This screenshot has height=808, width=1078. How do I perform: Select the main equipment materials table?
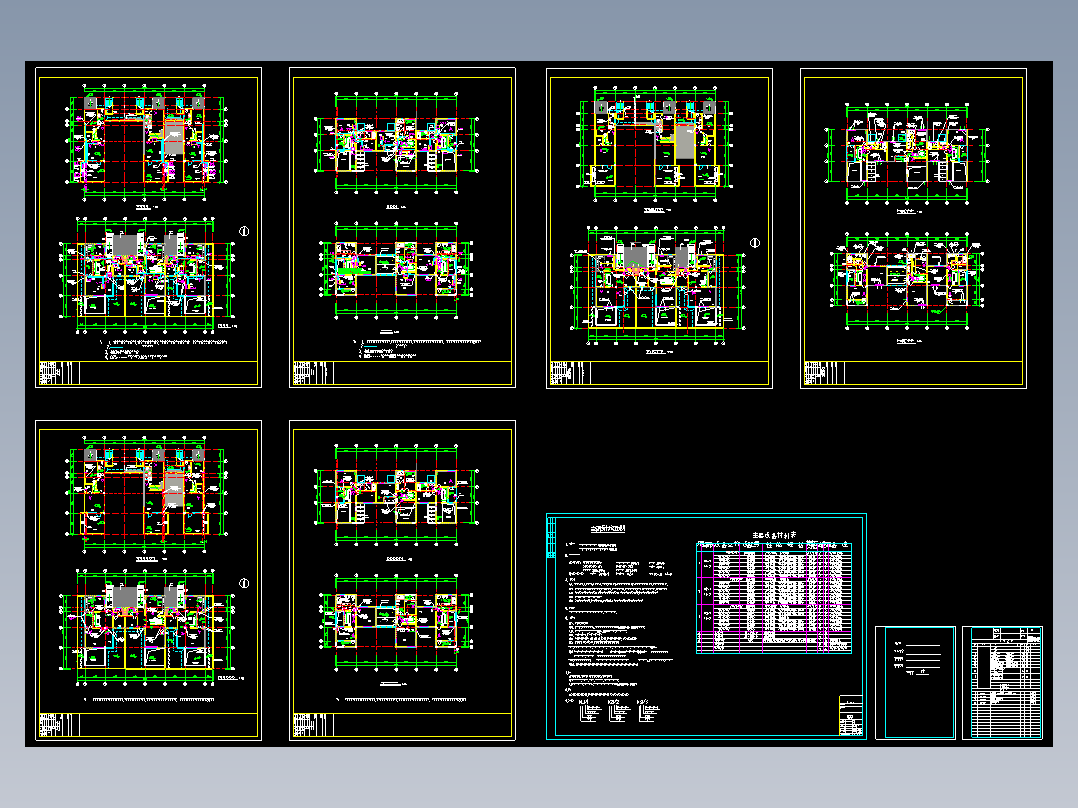(x=774, y=596)
